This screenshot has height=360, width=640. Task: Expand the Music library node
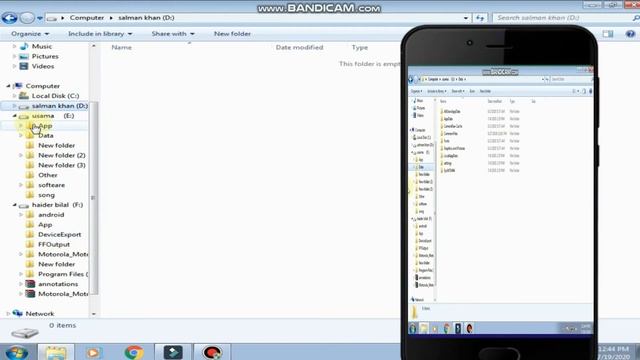(14, 47)
